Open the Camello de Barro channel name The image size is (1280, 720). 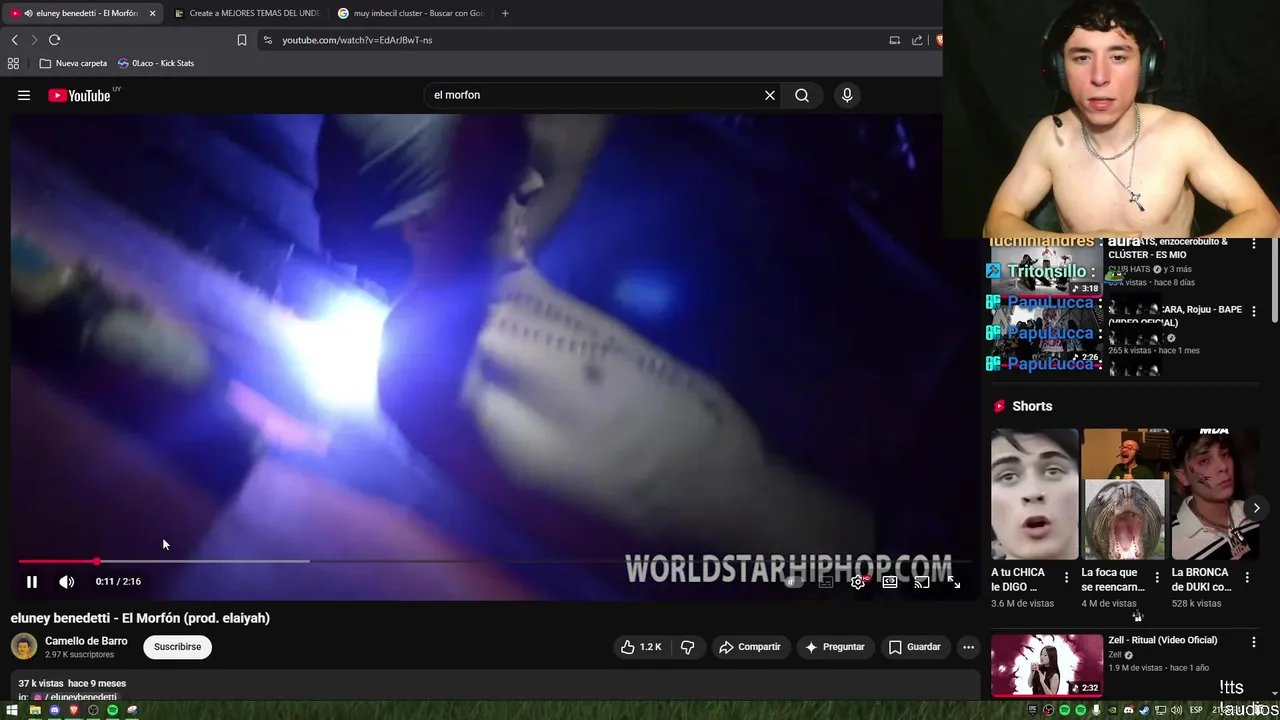[86, 641]
